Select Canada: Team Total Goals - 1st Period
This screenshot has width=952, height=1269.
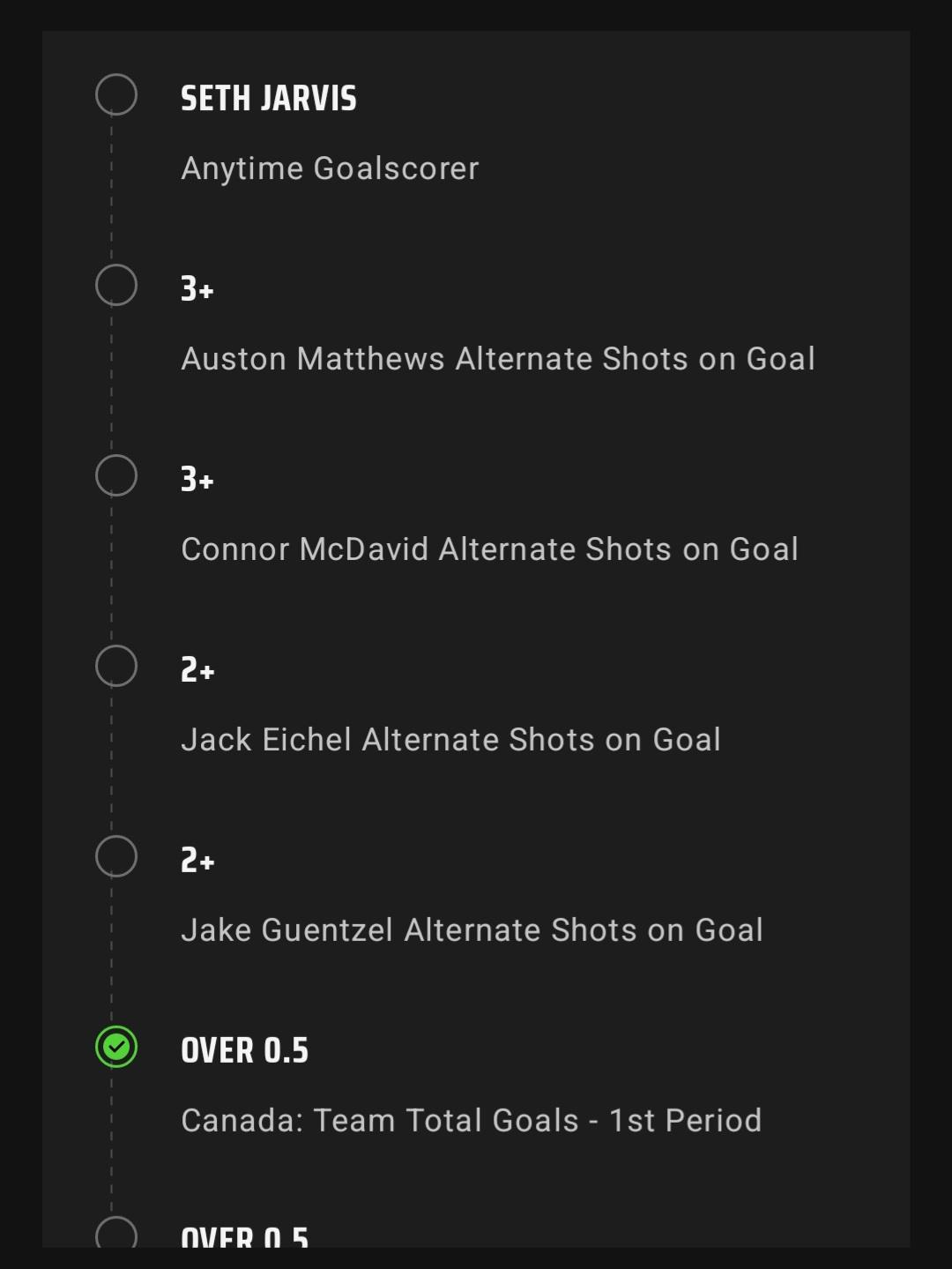[472, 1121]
